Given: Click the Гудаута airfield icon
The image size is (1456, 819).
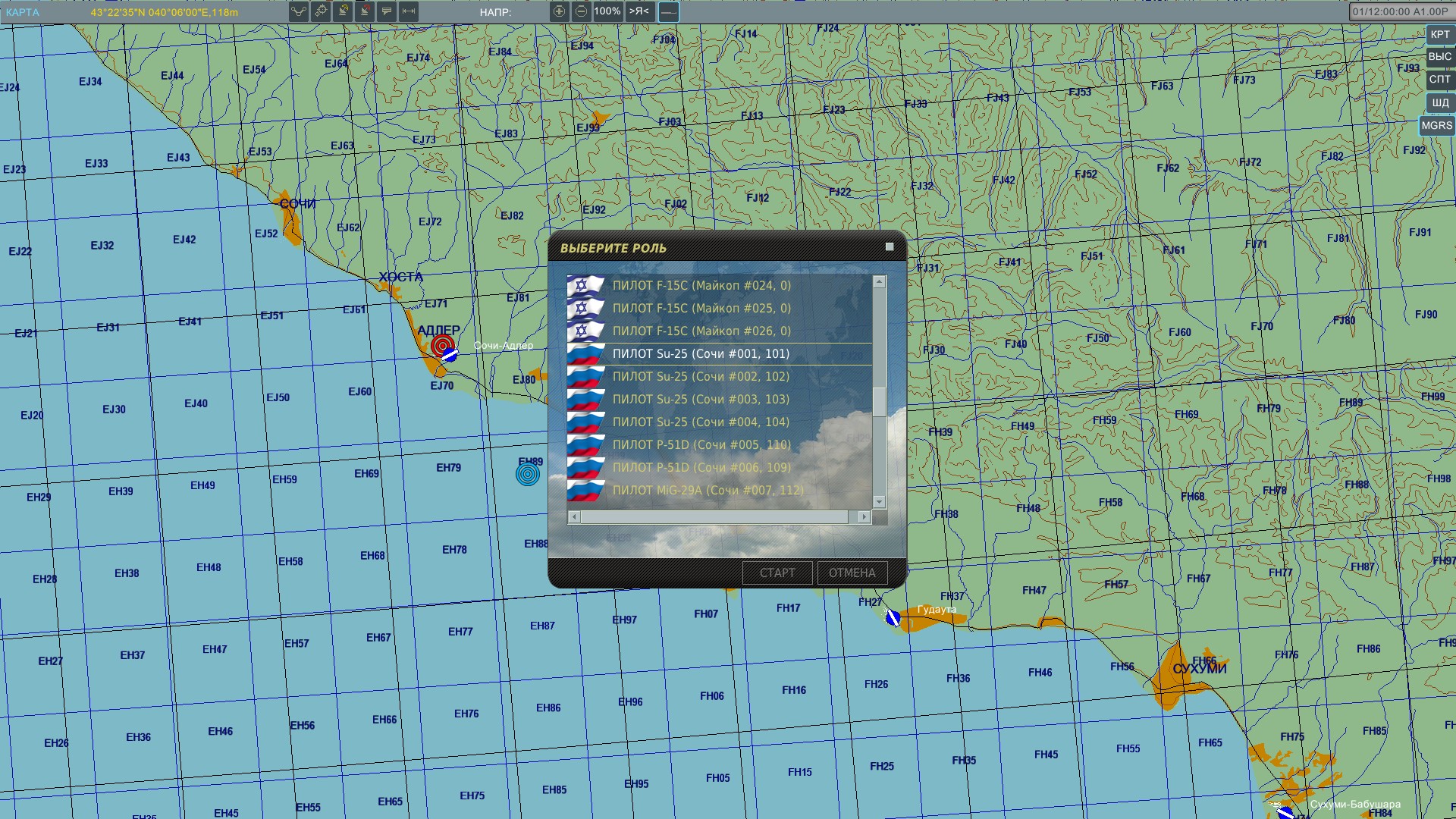Looking at the screenshot, I should pos(893,618).
